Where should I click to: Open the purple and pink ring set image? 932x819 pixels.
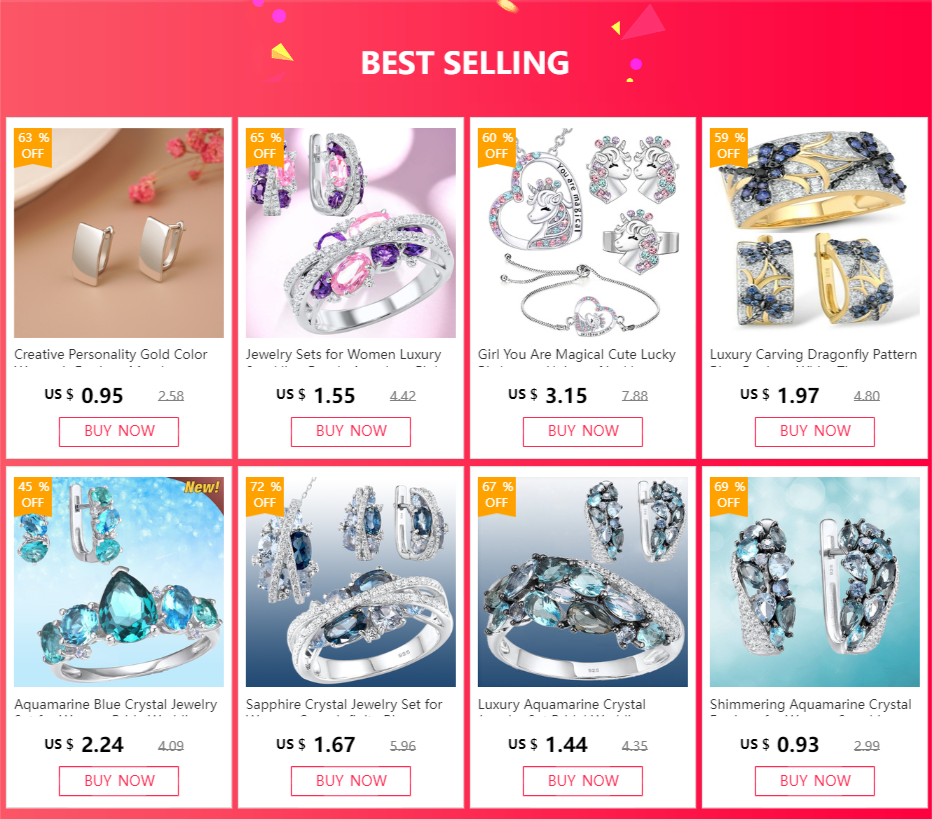coord(351,233)
